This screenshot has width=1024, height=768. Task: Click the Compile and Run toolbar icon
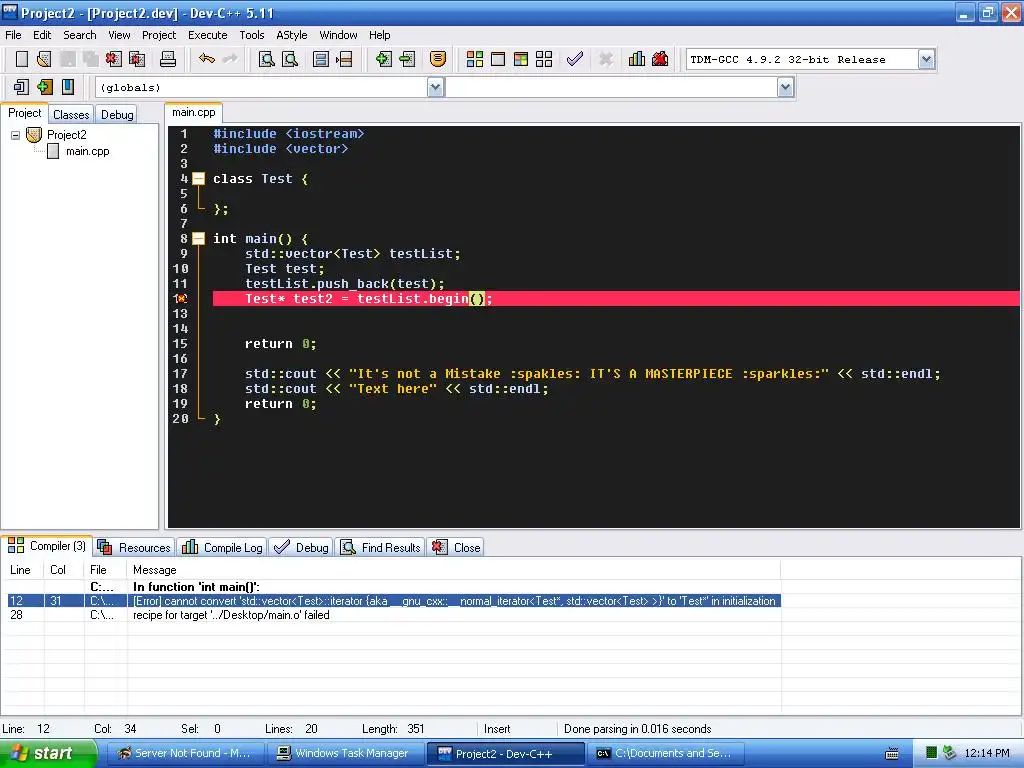coord(520,59)
